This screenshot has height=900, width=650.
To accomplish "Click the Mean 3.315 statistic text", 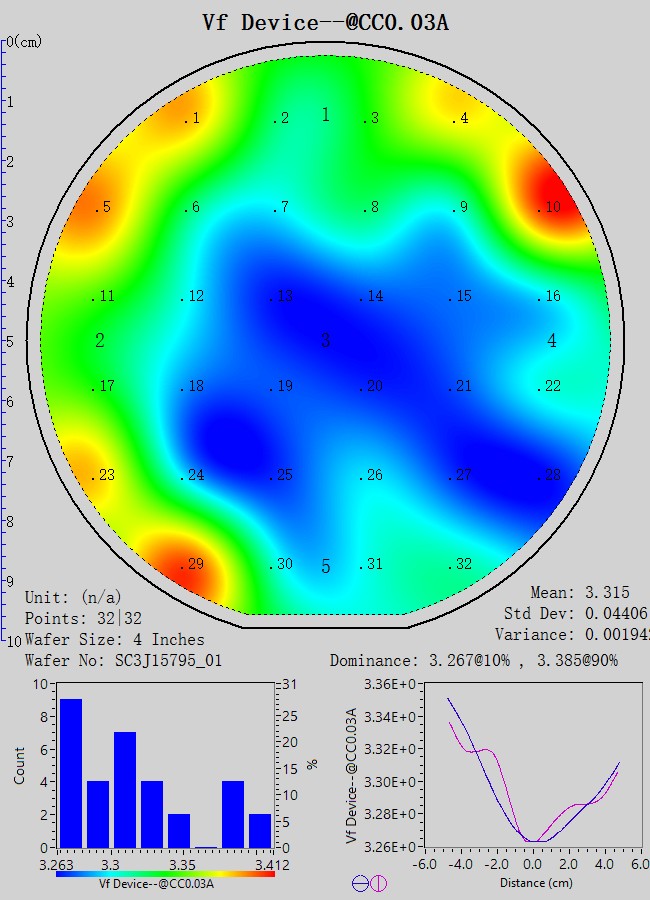I will coord(580,593).
